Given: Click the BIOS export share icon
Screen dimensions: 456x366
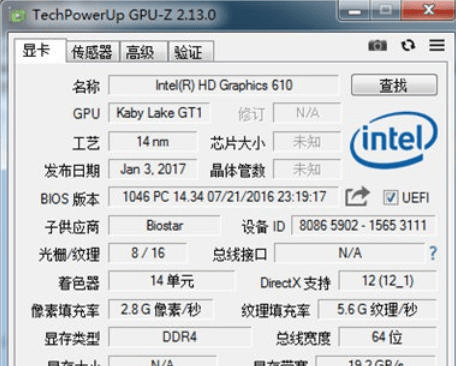Looking at the screenshot, I should click(x=357, y=197).
